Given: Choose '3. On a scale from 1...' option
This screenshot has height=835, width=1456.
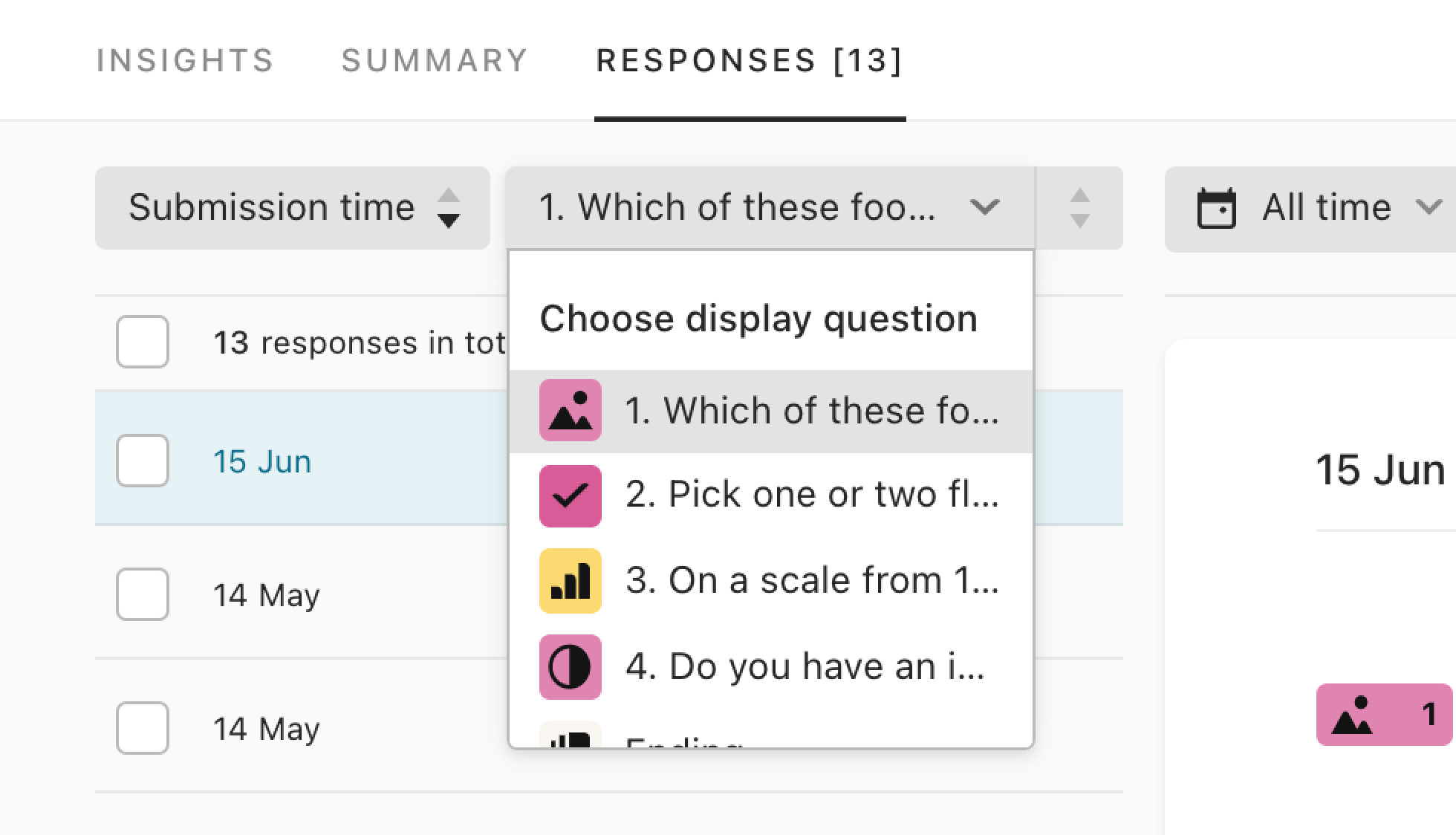Looking at the screenshot, I should tap(771, 581).
